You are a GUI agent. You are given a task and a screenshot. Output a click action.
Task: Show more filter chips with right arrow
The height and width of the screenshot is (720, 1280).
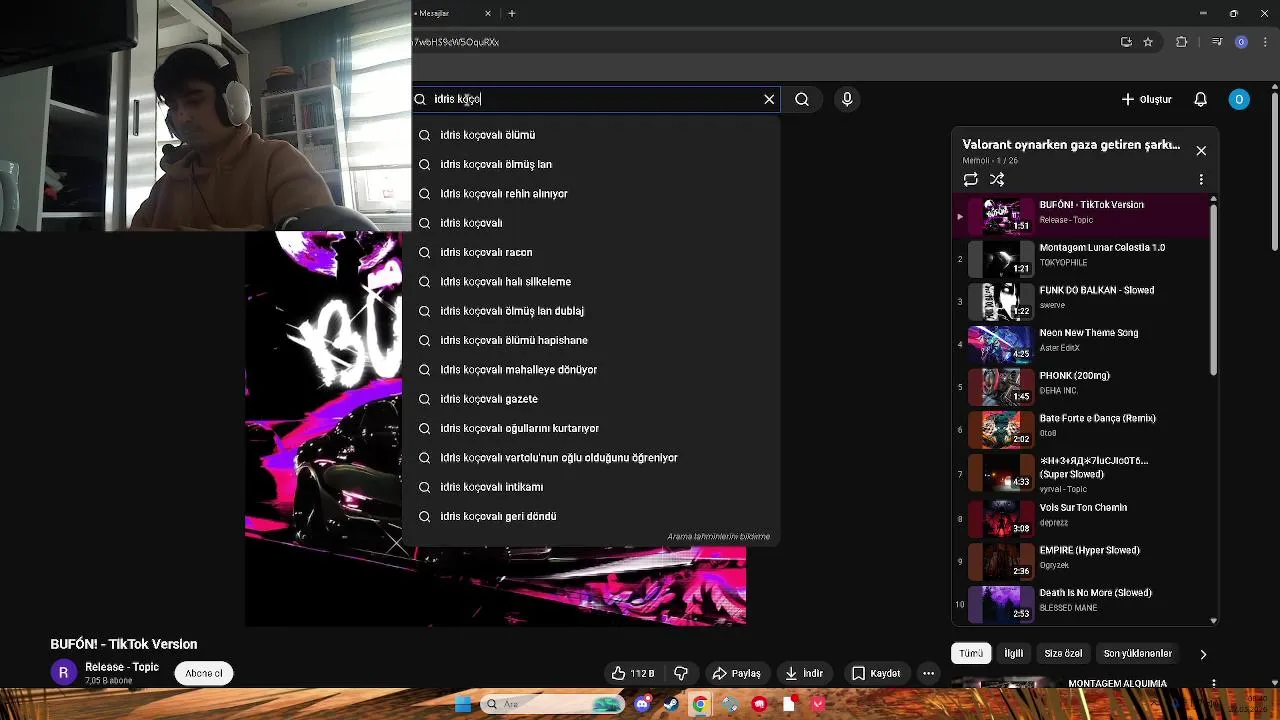tap(1203, 654)
